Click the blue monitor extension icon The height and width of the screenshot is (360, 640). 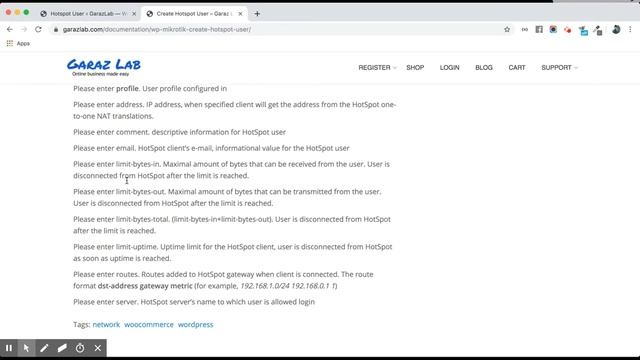pyautogui.click(x=583, y=31)
